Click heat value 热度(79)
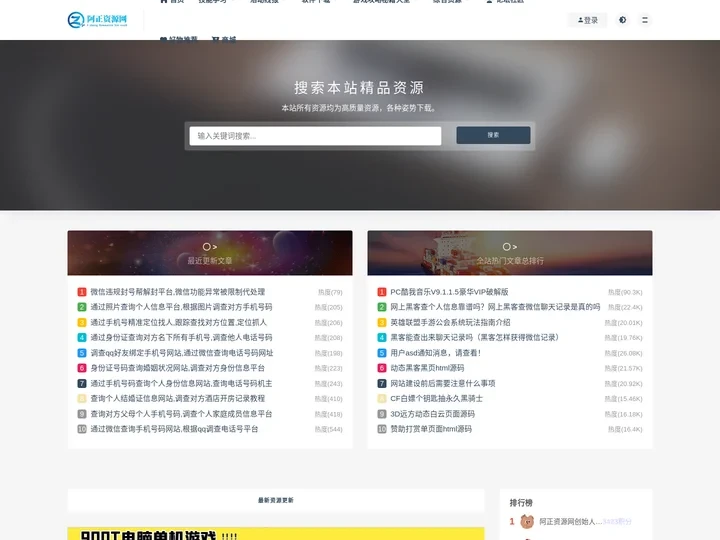The image size is (720, 540). click(330, 292)
